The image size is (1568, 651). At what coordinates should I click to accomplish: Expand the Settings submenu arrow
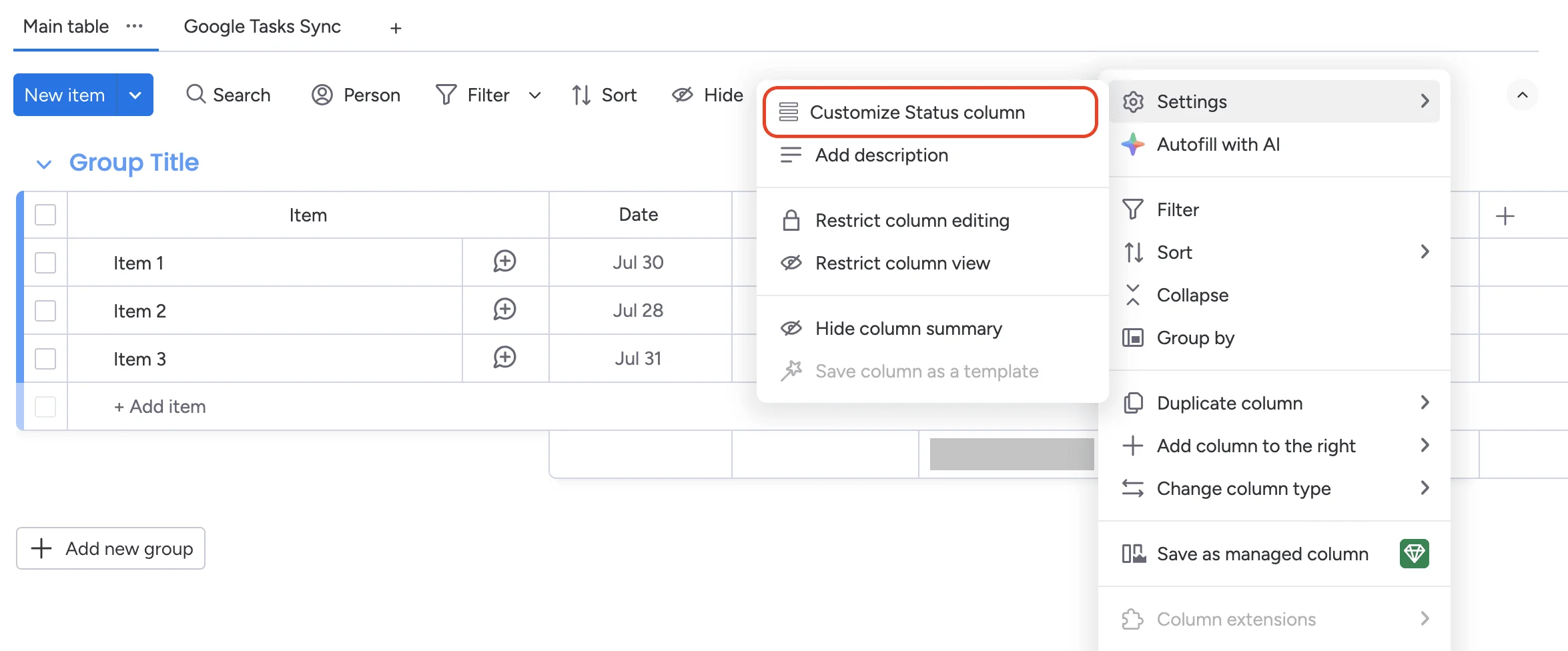1425,101
